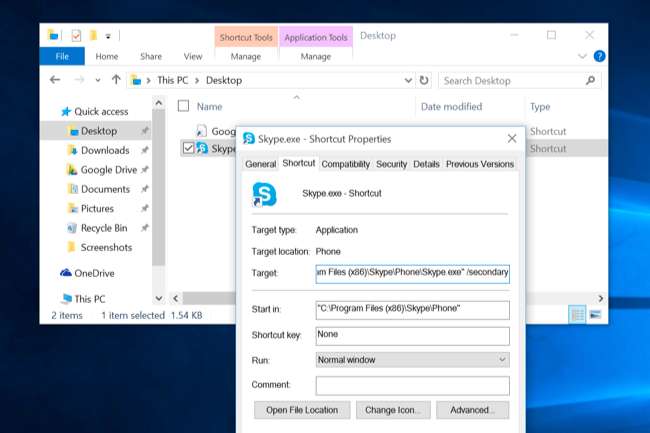Open the File ribbon menu
The image size is (650, 433).
[x=62, y=57]
